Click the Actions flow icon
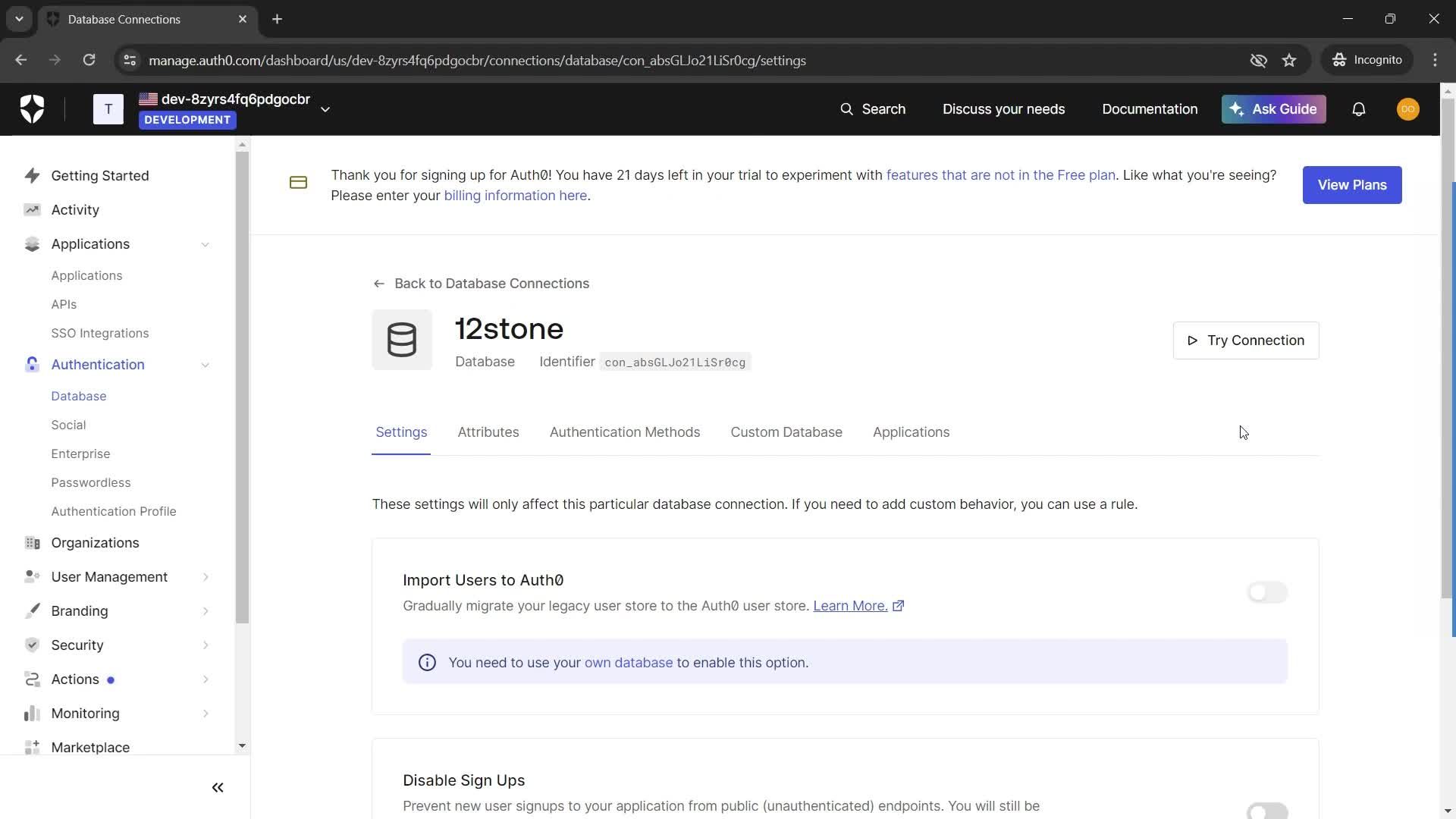Image resolution: width=1456 pixels, height=819 pixels. 32,679
